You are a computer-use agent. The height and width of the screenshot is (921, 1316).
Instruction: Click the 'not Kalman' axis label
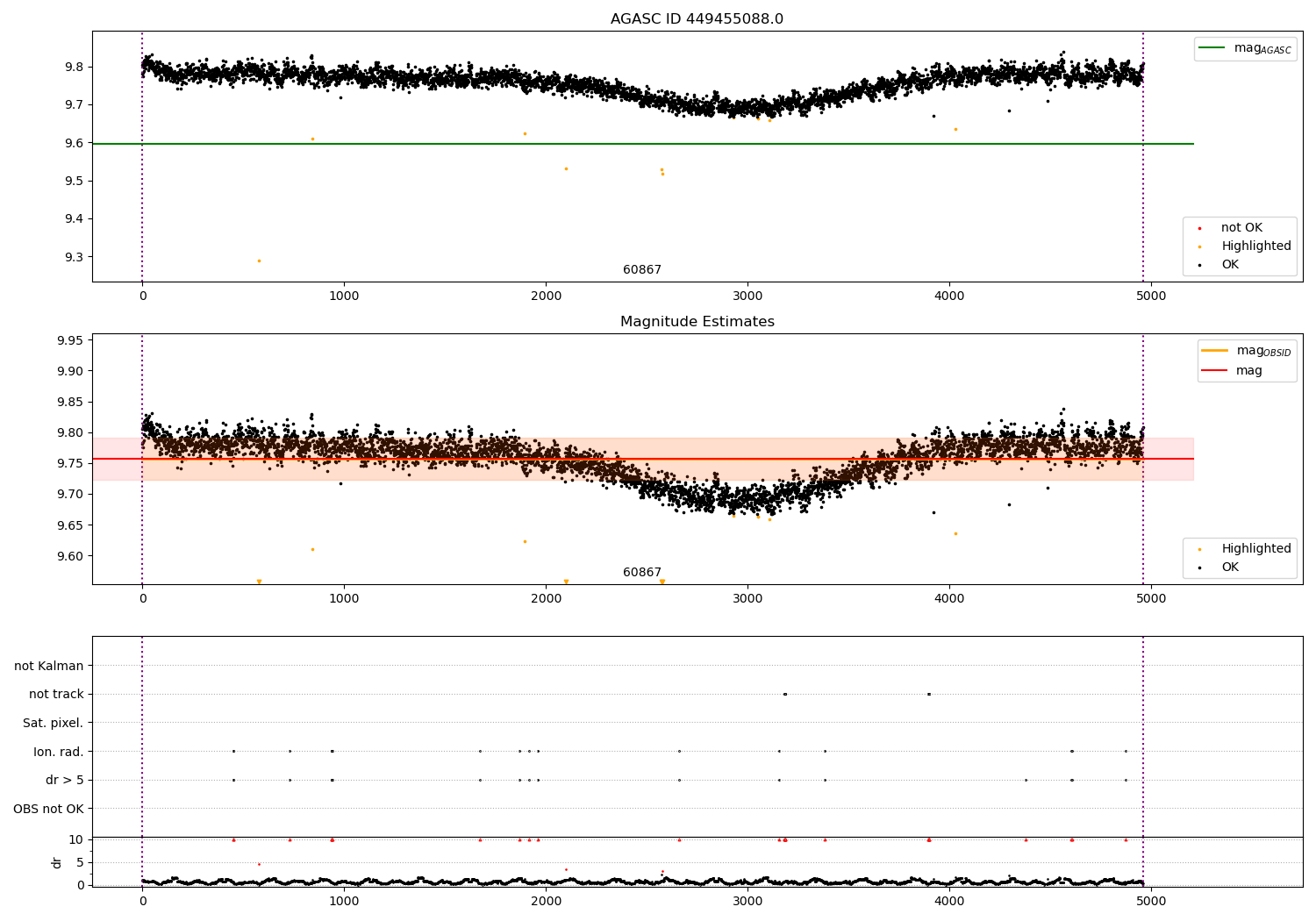coord(49,666)
